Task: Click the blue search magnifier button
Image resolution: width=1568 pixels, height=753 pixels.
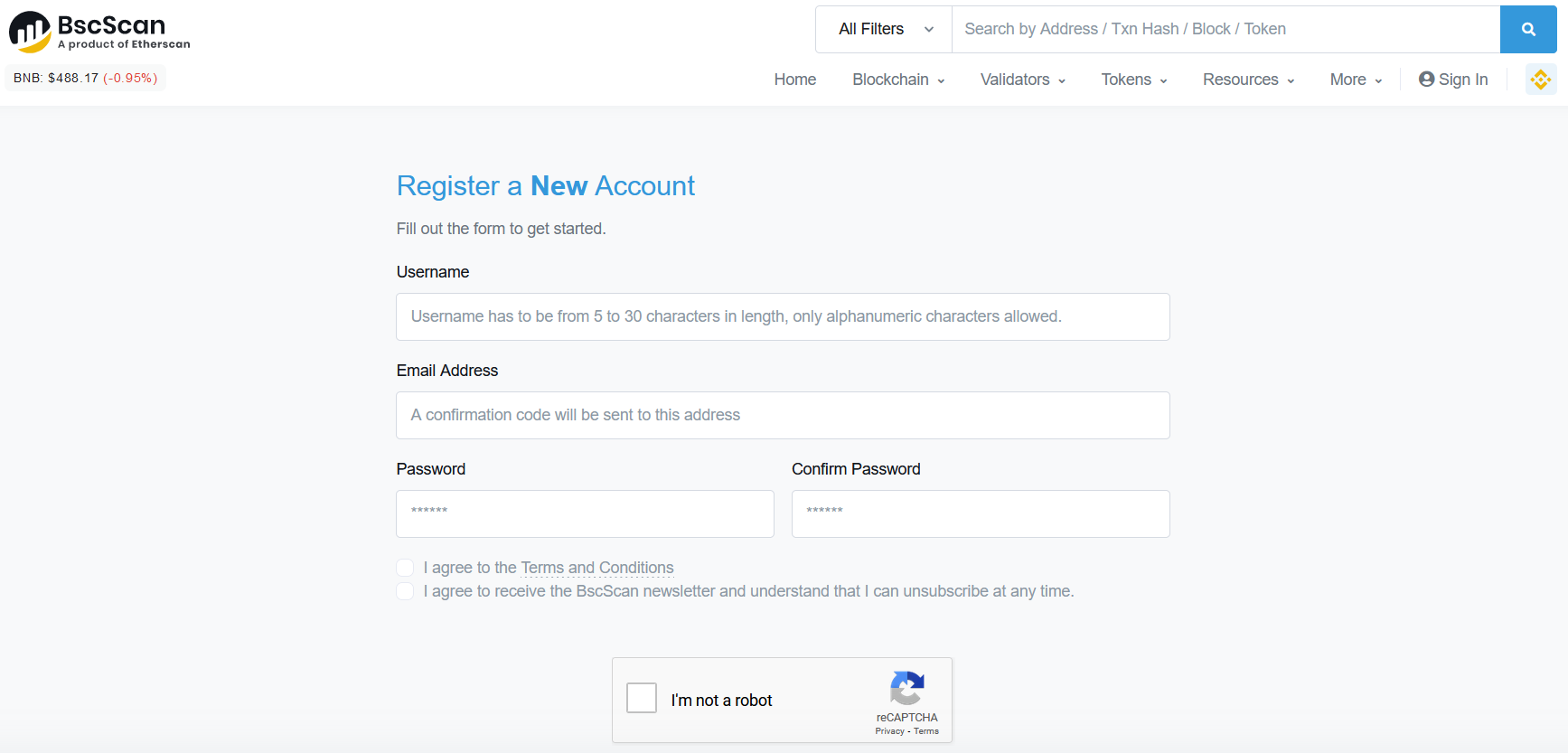Action: 1528,29
